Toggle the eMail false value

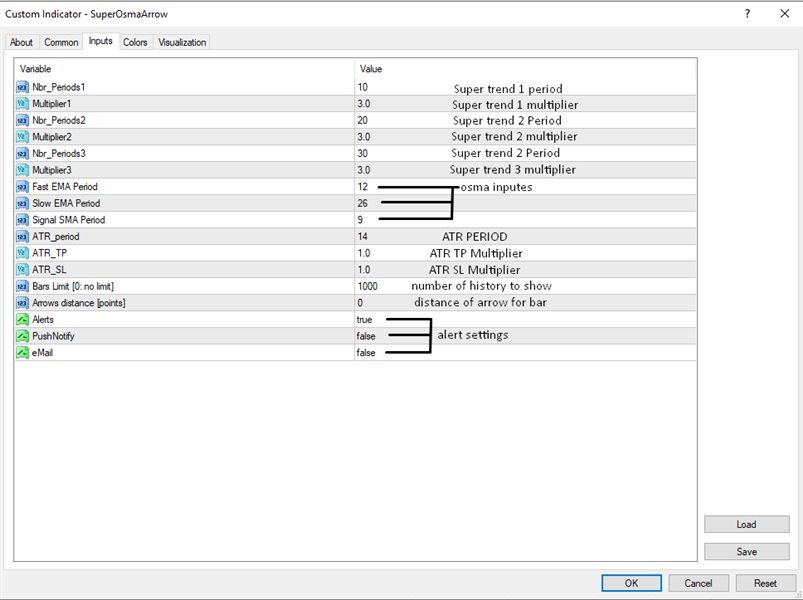coord(366,353)
